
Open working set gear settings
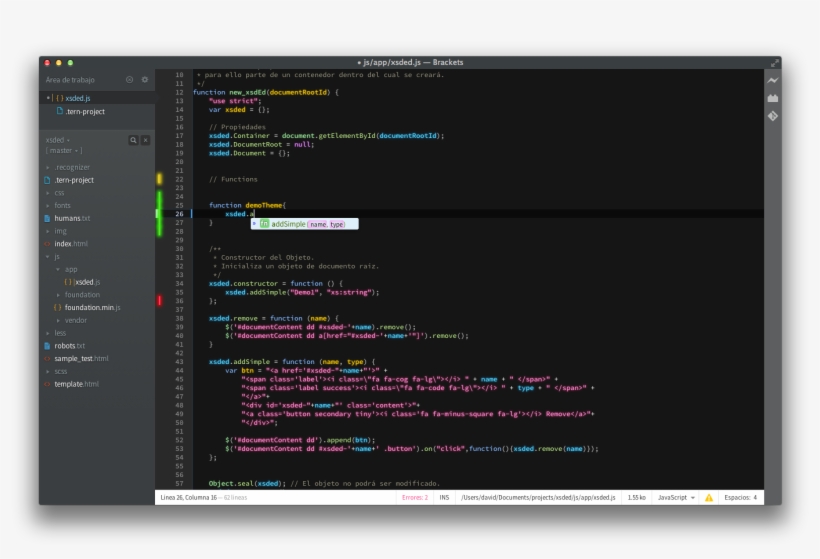(x=145, y=79)
